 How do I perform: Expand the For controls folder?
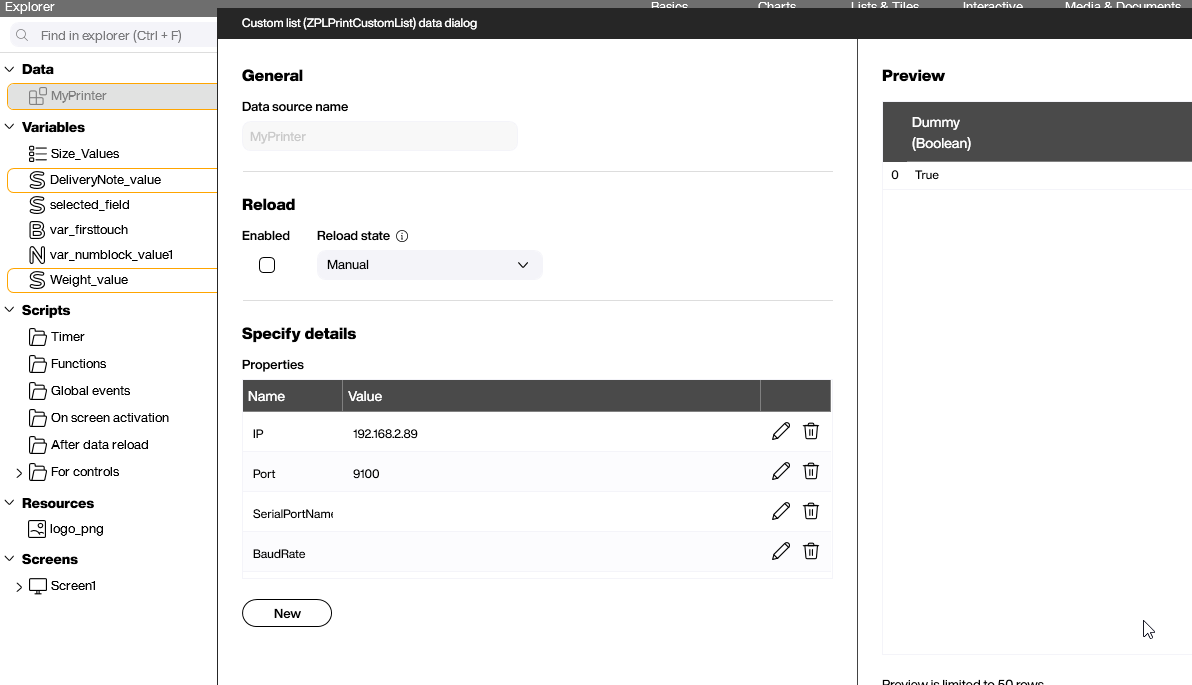19,473
